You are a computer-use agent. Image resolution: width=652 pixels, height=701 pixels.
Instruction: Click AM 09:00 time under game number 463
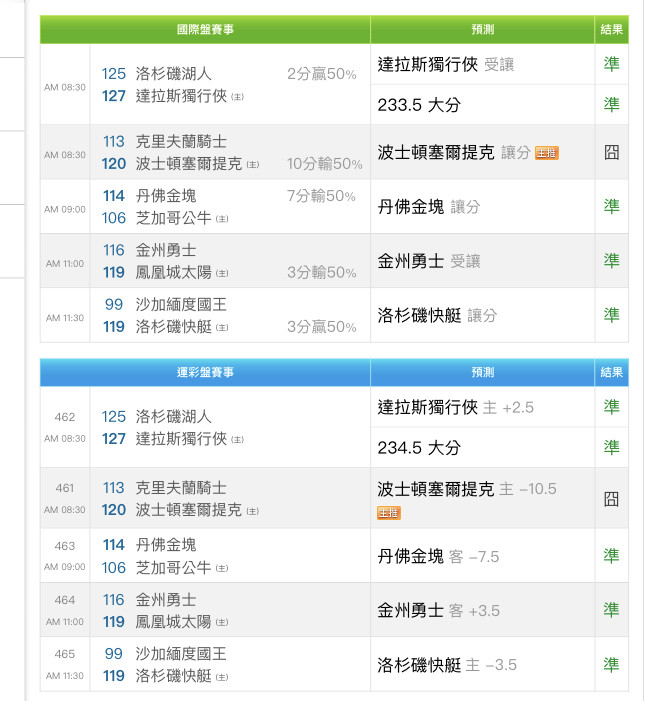(x=65, y=567)
